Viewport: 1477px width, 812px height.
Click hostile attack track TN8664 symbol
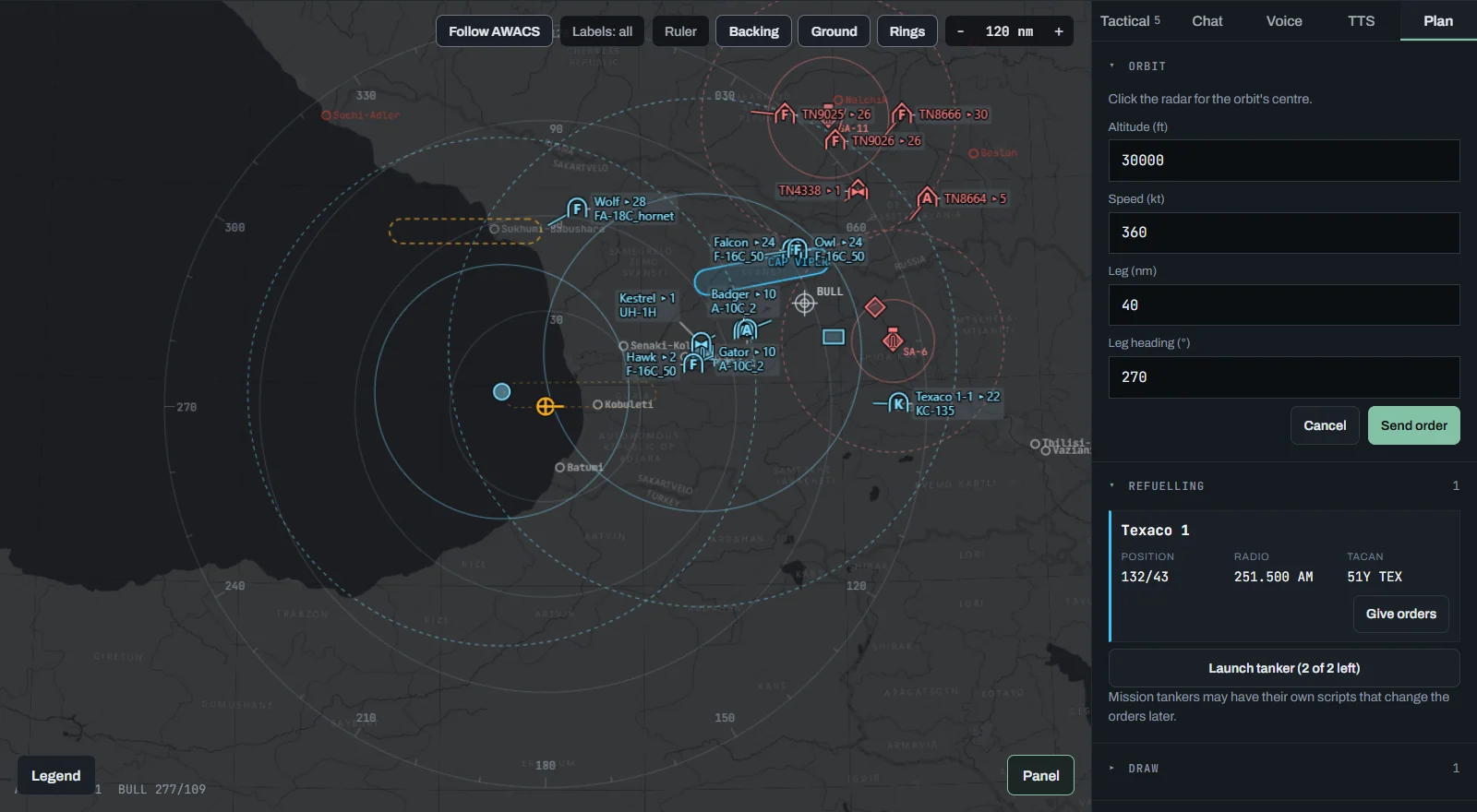(928, 198)
